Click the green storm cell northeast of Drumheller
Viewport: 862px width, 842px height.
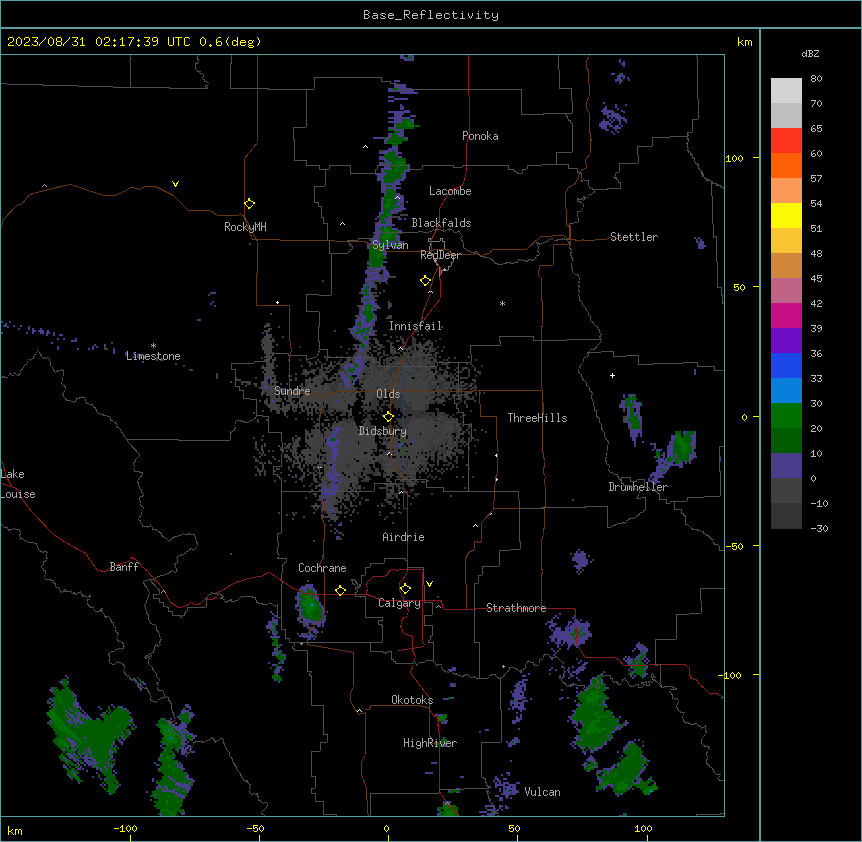click(683, 446)
